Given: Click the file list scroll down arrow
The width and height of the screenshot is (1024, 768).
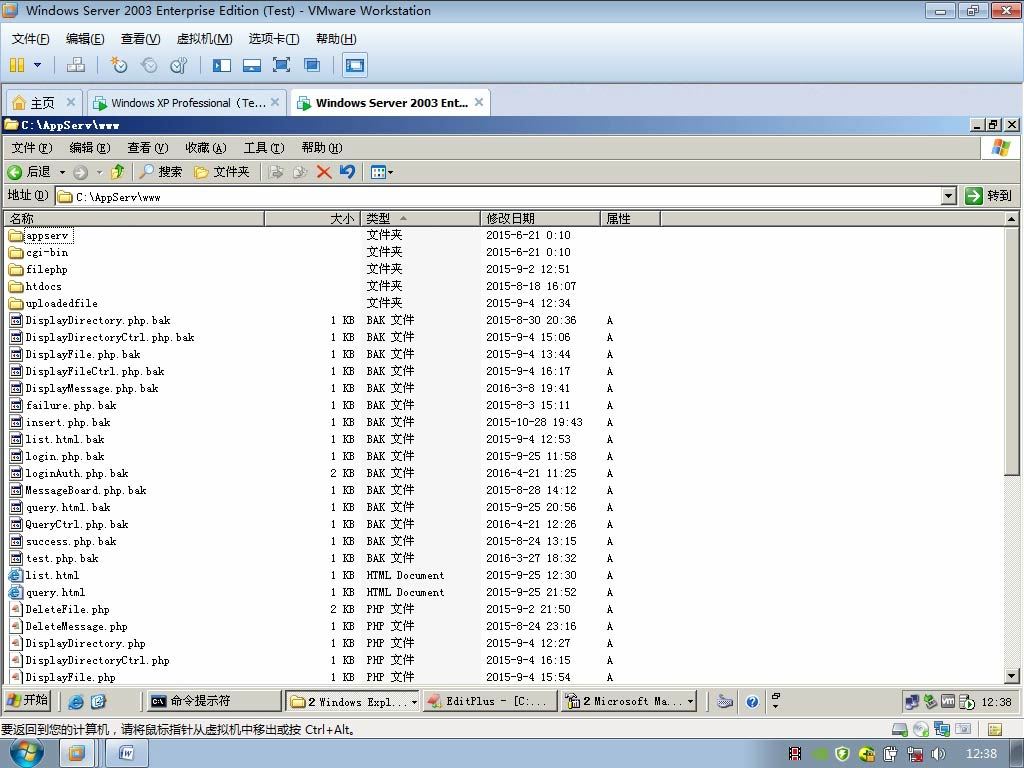Looking at the screenshot, I should [1011, 677].
